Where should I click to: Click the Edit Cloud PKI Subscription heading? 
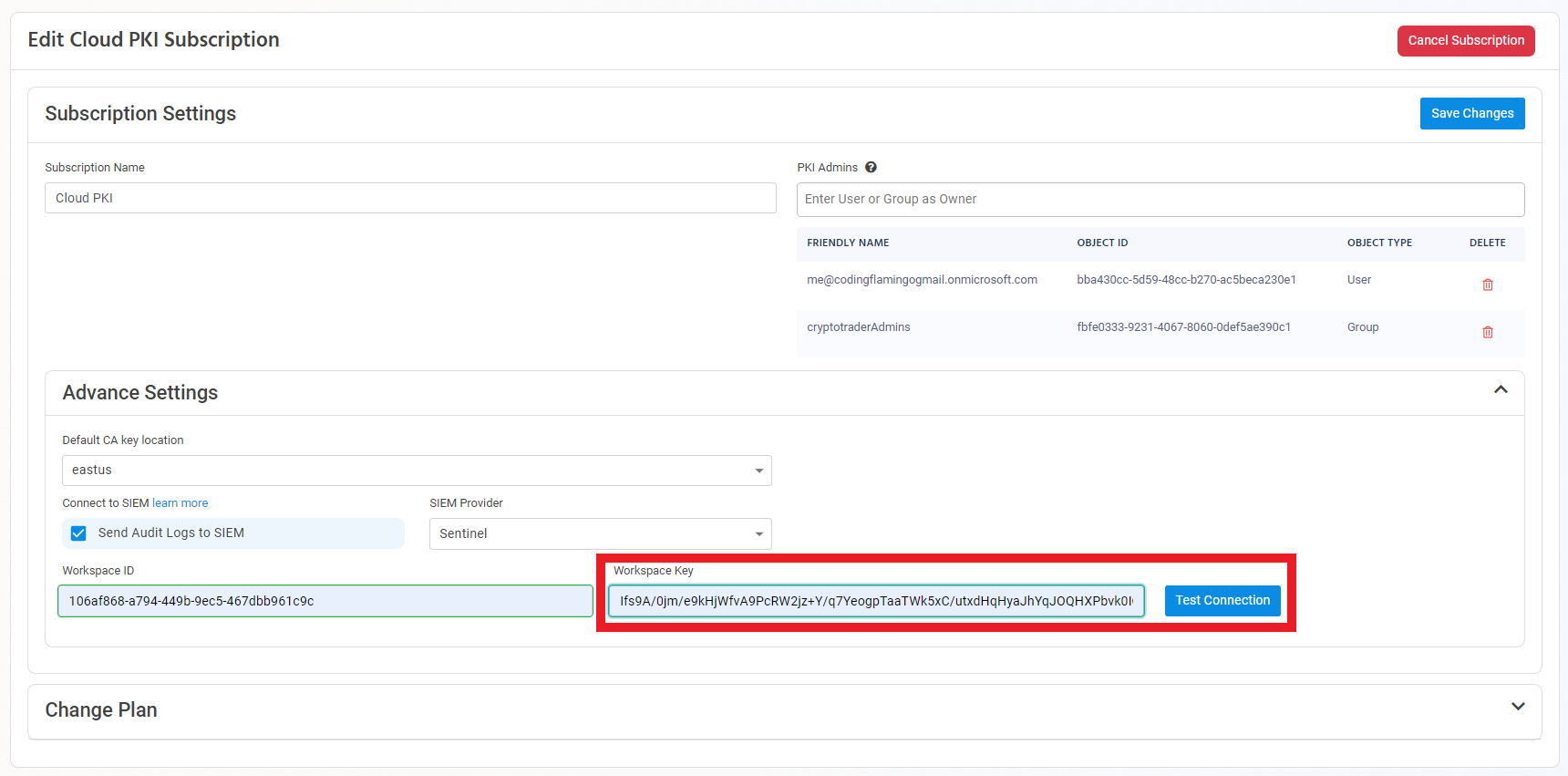coord(153,40)
